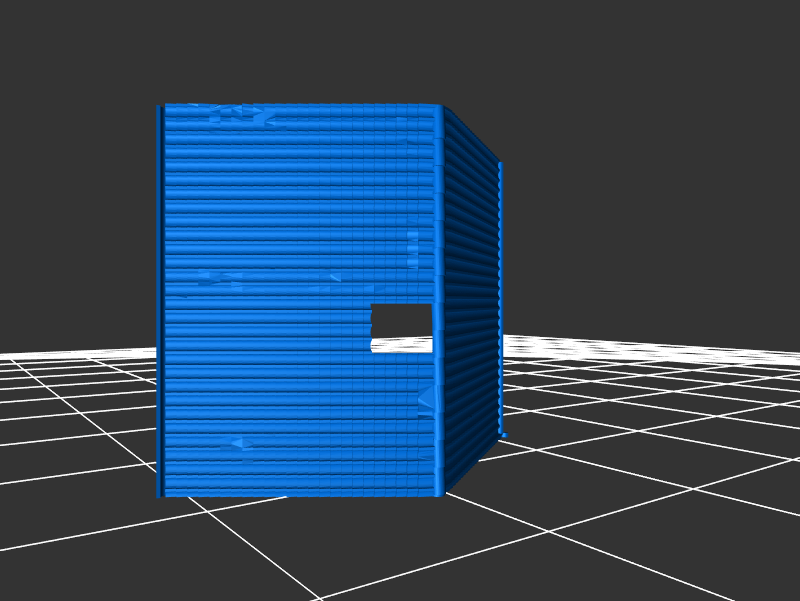Screen dimensions: 800x601
Task: Click the light triangular mesh artifact below the window
Action: click(x=428, y=399)
